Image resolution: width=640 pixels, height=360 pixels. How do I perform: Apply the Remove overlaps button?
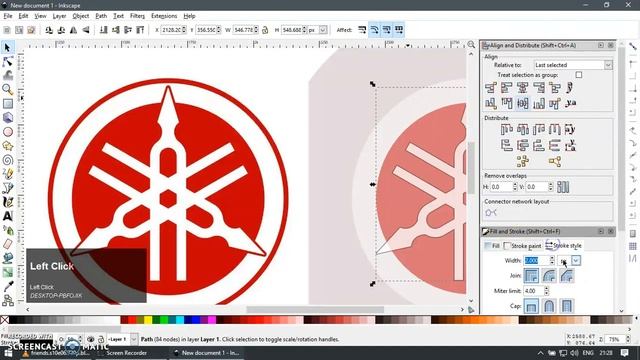pyautogui.click(x=563, y=187)
